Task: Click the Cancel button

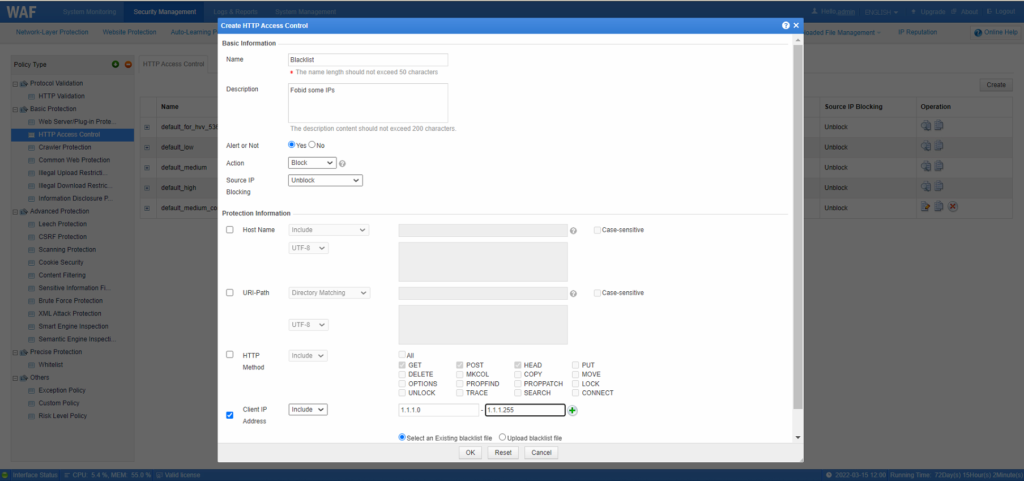Action: (541, 452)
